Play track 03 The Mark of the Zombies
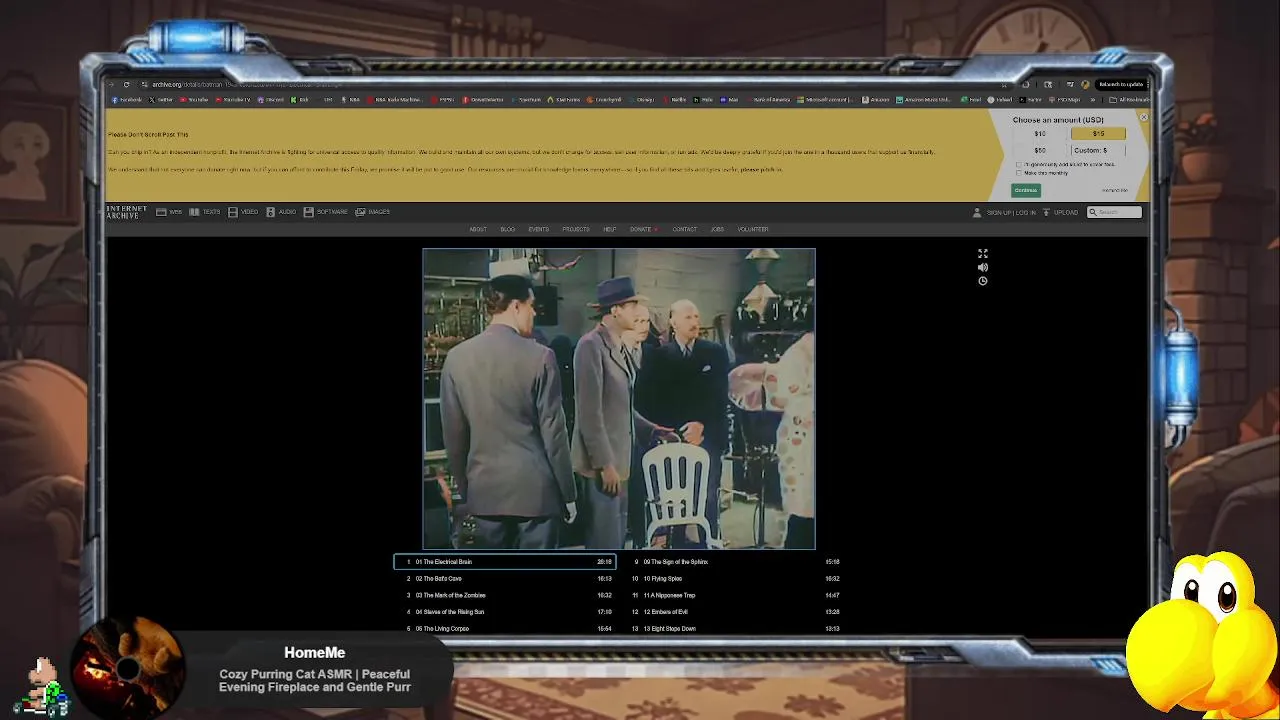 [x=505, y=595]
